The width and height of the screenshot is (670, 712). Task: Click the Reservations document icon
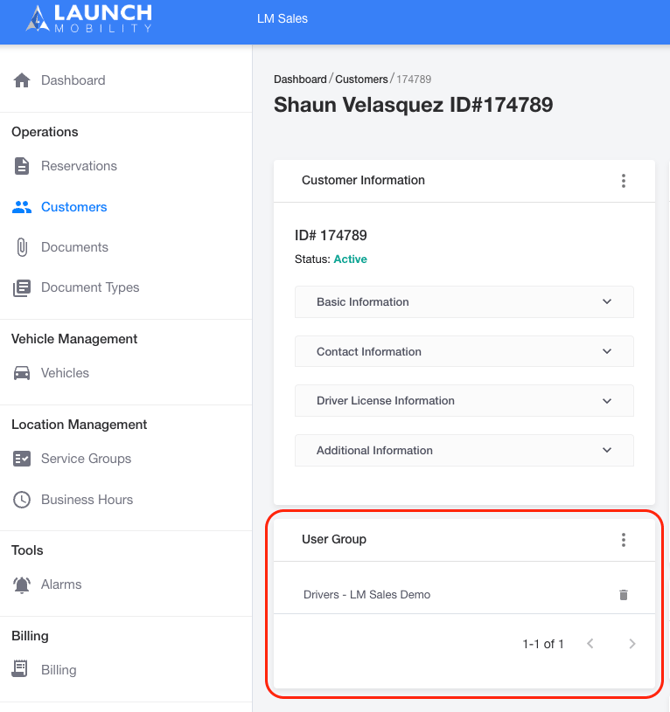pyautogui.click(x=21, y=166)
